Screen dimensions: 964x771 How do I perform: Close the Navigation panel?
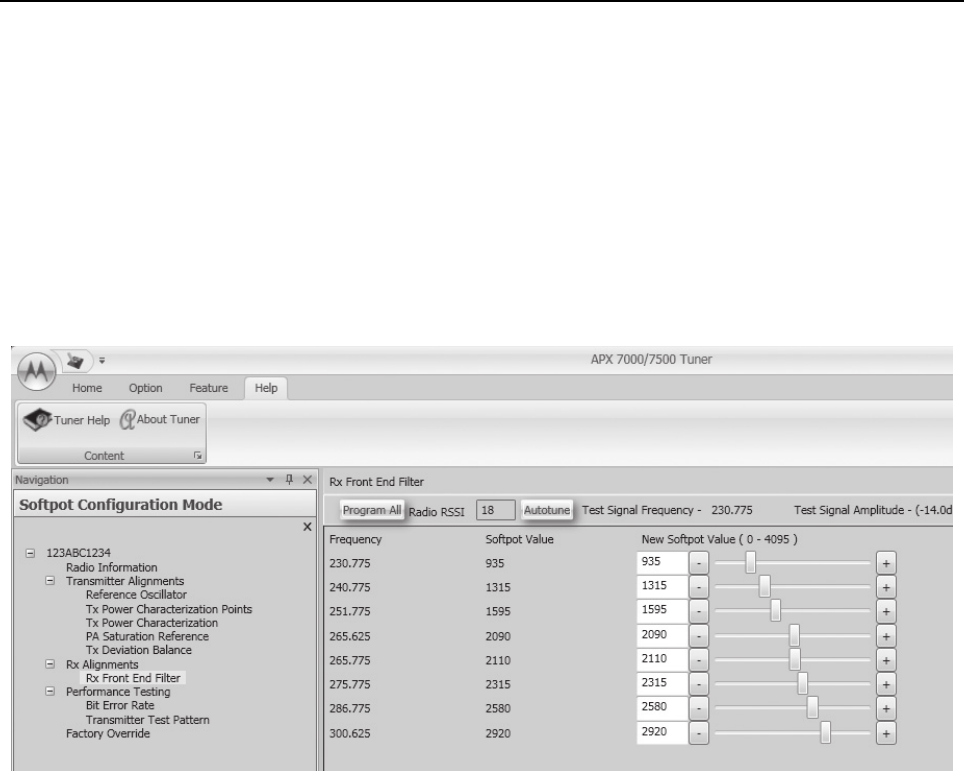(x=307, y=480)
